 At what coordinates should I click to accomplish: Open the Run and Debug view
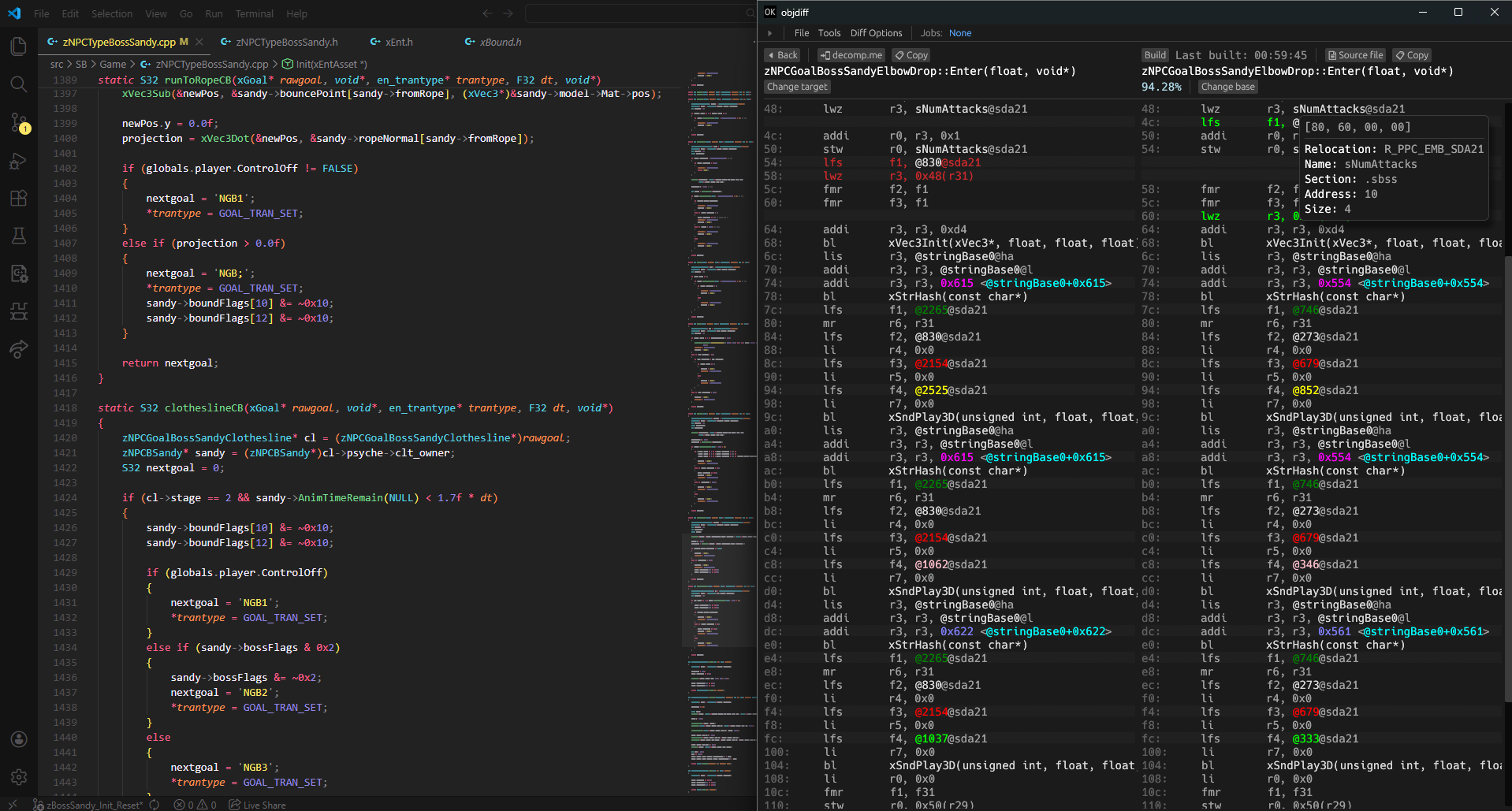[x=19, y=161]
